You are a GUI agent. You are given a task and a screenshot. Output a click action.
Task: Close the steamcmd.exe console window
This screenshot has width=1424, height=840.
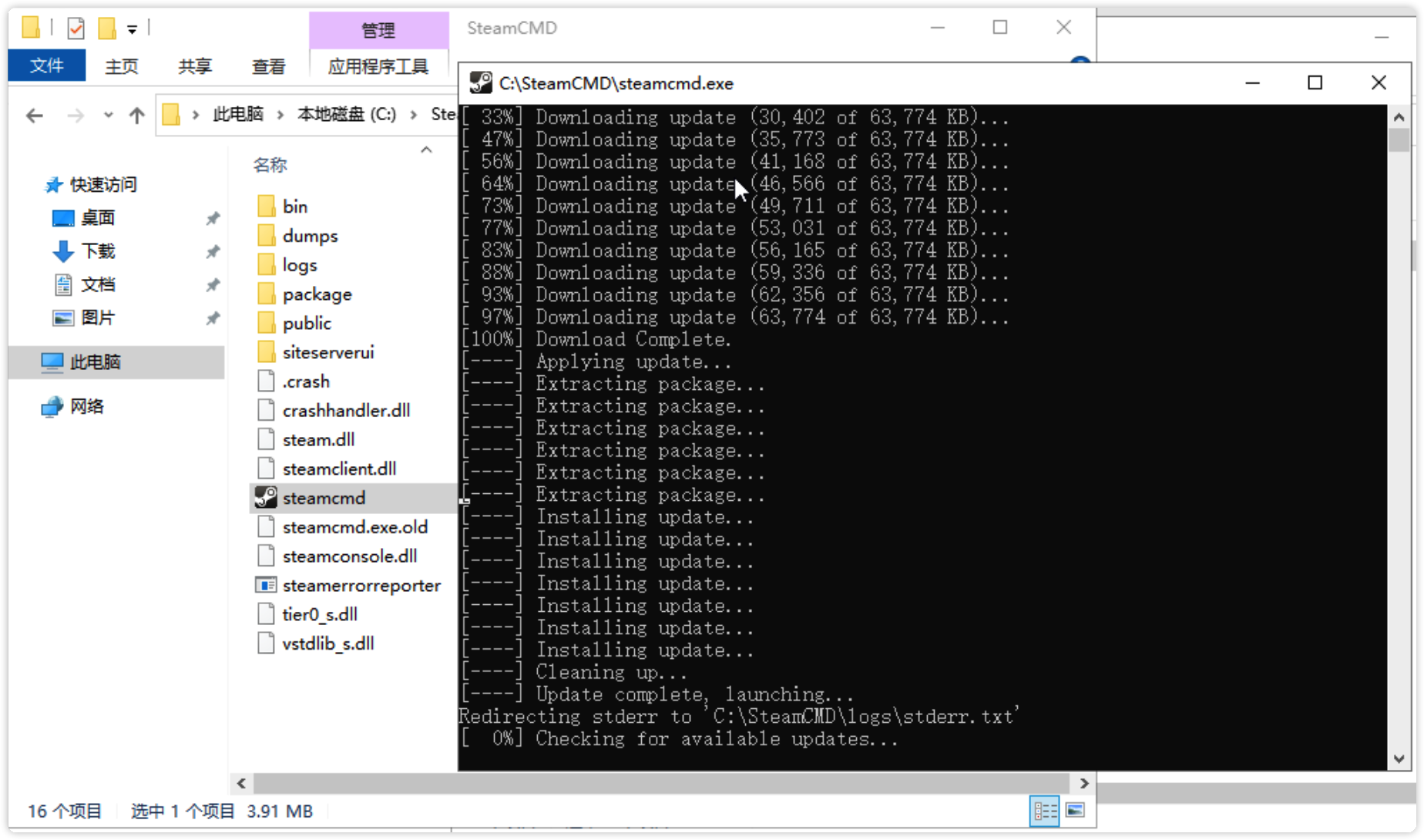tap(1379, 82)
